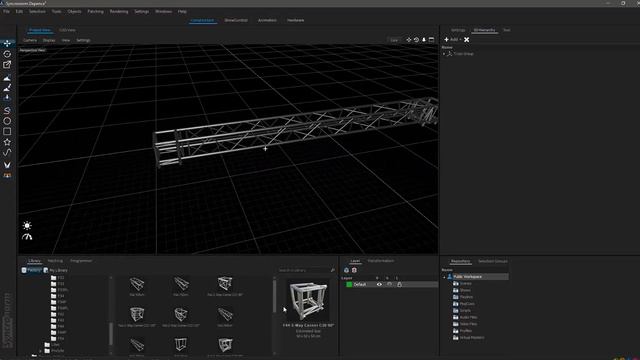Click the thumbnail grid vertical scrollbar

[274, 296]
